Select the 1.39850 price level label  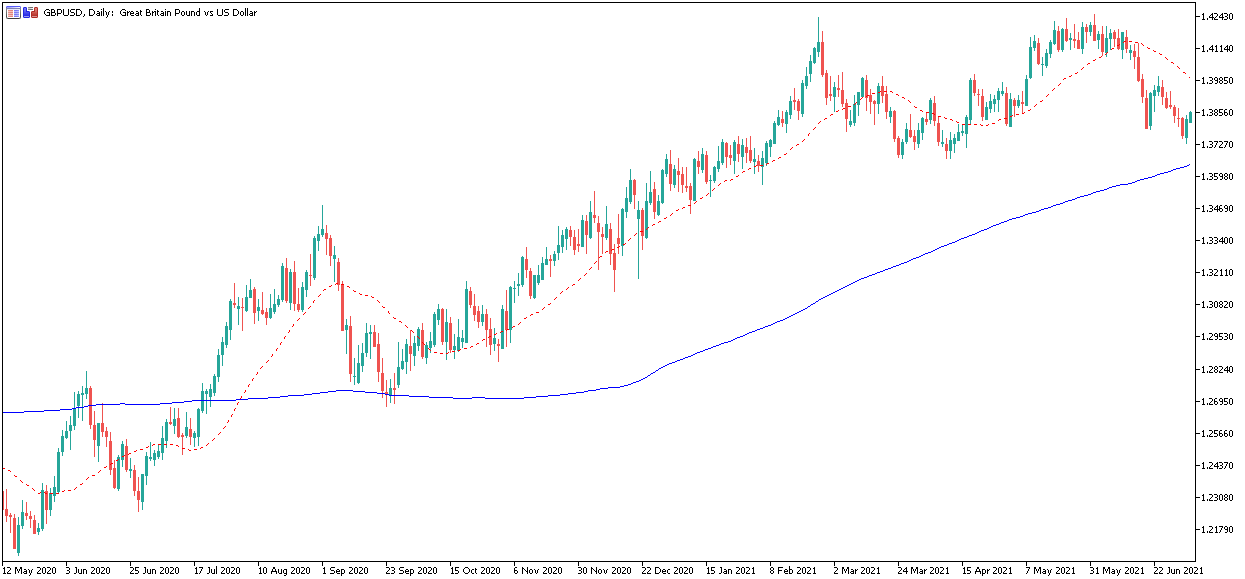[x=1217, y=80]
